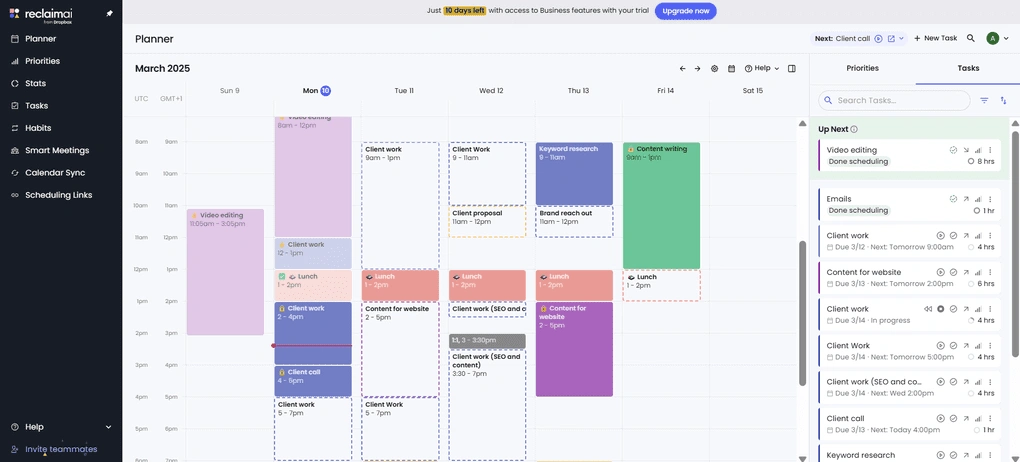
Task: Mark Content for website task as done
Action: (x=953, y=272)
